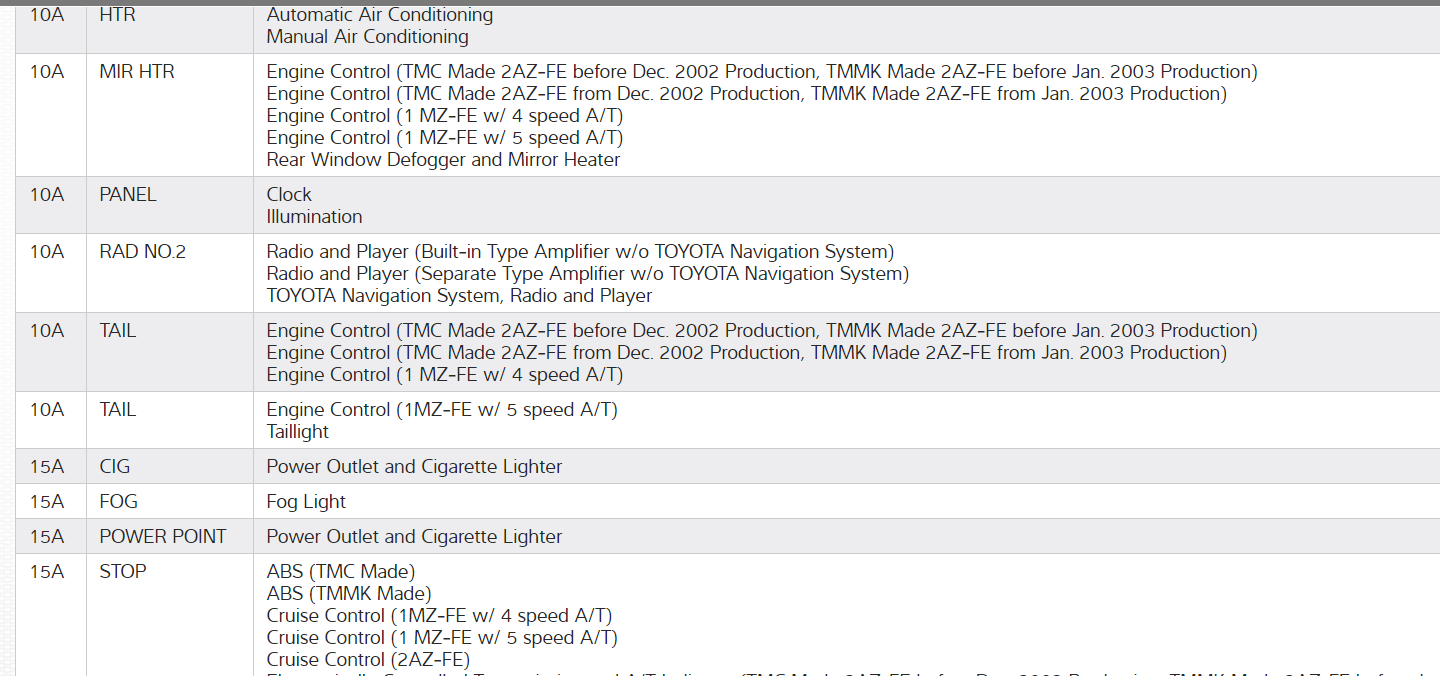1440x676 pixels.
Task: Select the Fog Light description text
Action: 306,502
